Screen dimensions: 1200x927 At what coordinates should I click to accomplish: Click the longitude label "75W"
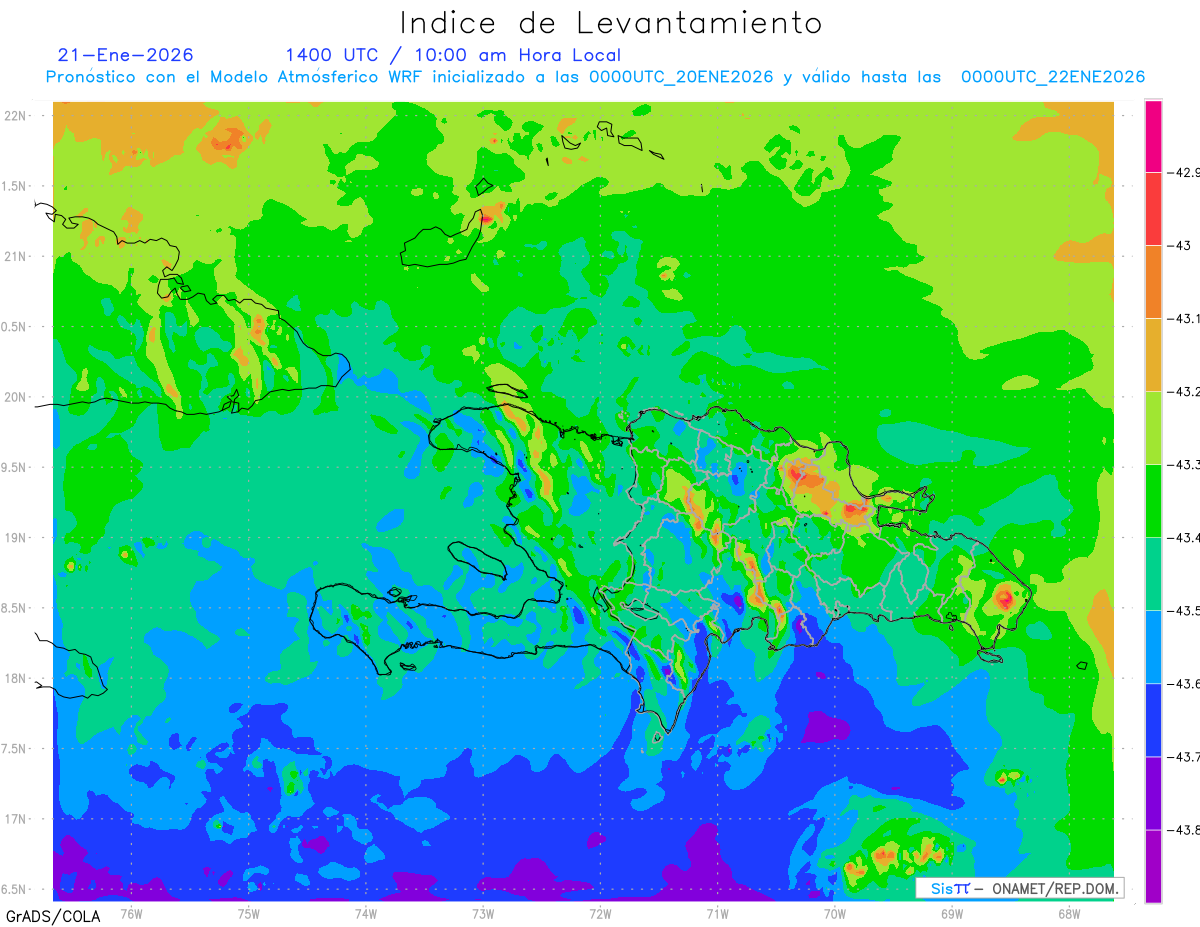click(248, 913)
